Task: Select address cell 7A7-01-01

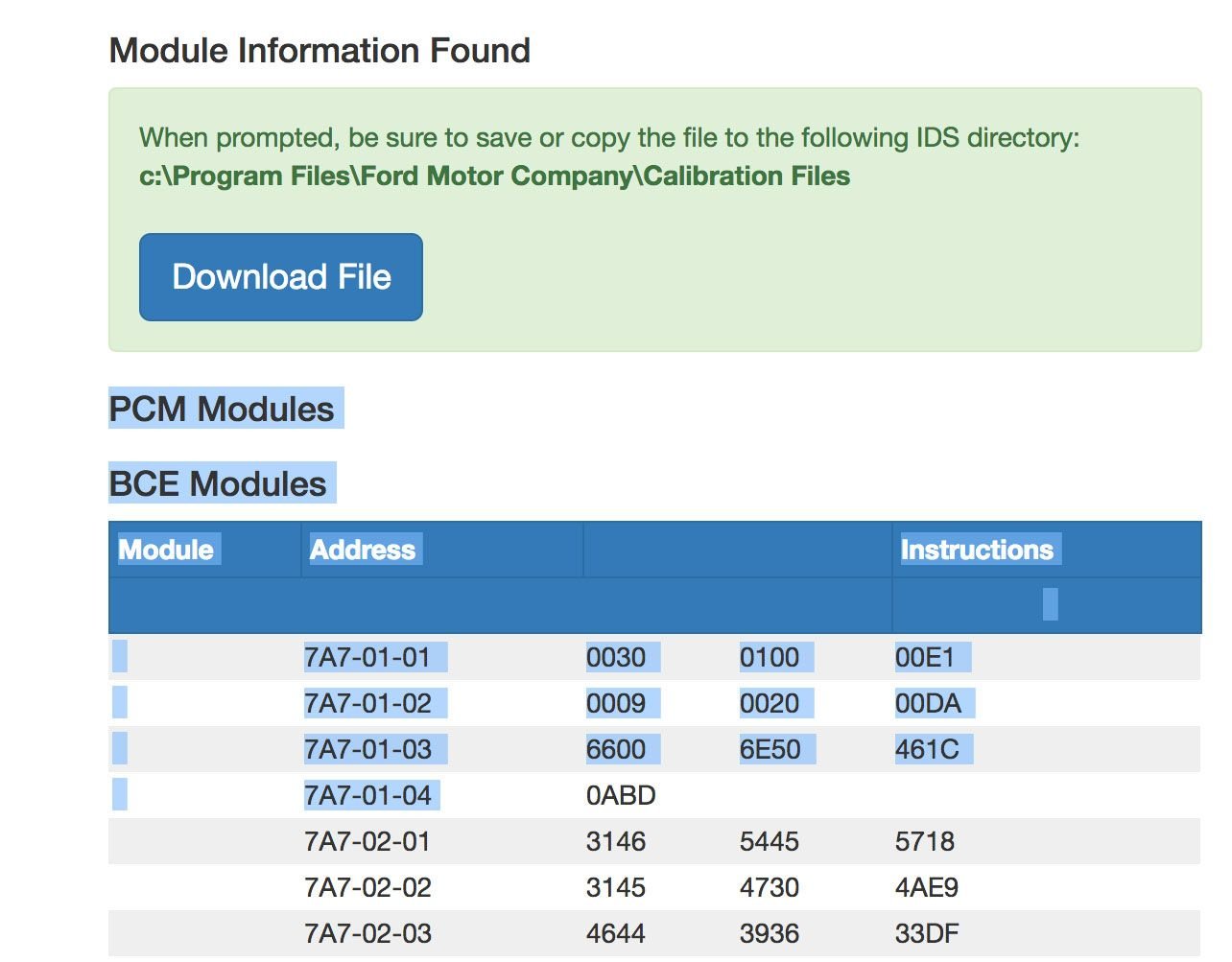Action: pos(367,658)
